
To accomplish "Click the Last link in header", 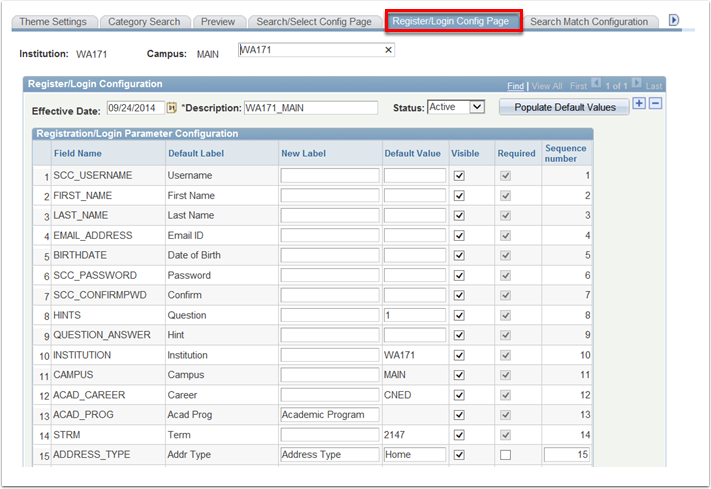I will click(x=653, y=86).
